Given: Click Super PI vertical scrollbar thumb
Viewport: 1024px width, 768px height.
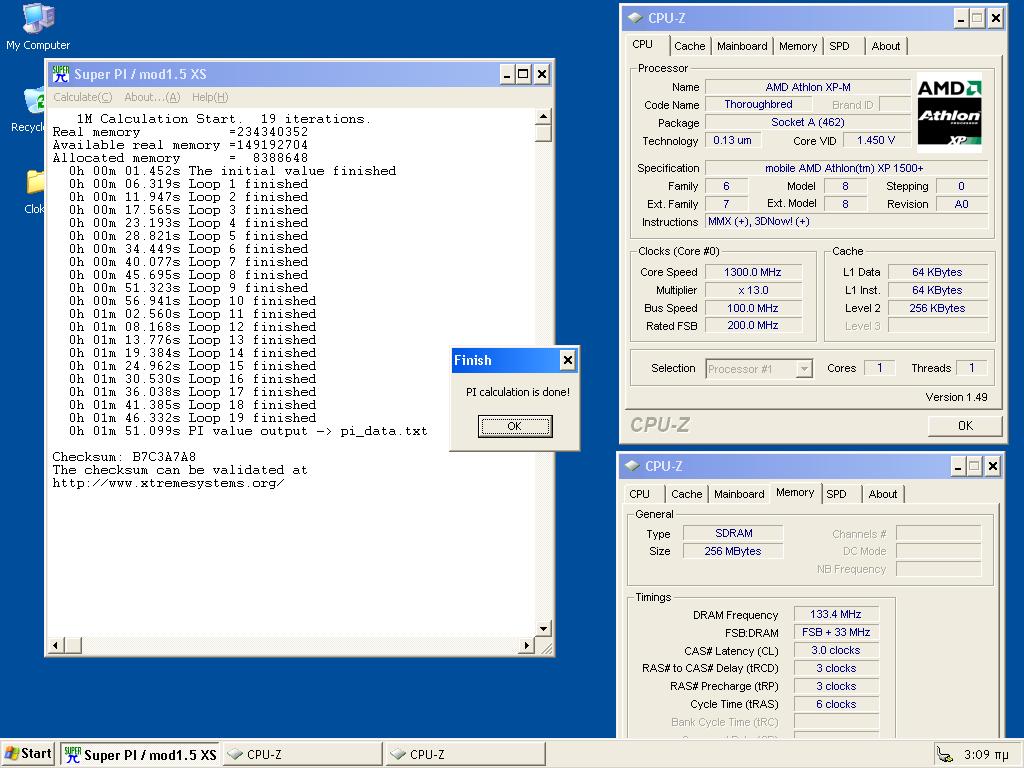Looking at the screenshot, I should pyautogui.click(x=543, y=133).
